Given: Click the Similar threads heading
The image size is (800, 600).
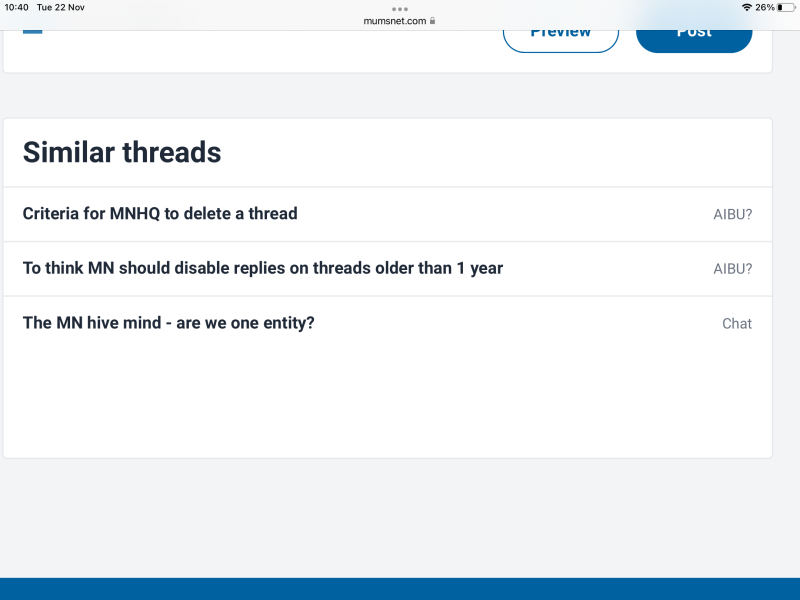Looking at the screenshot, I should click(122, 152).
